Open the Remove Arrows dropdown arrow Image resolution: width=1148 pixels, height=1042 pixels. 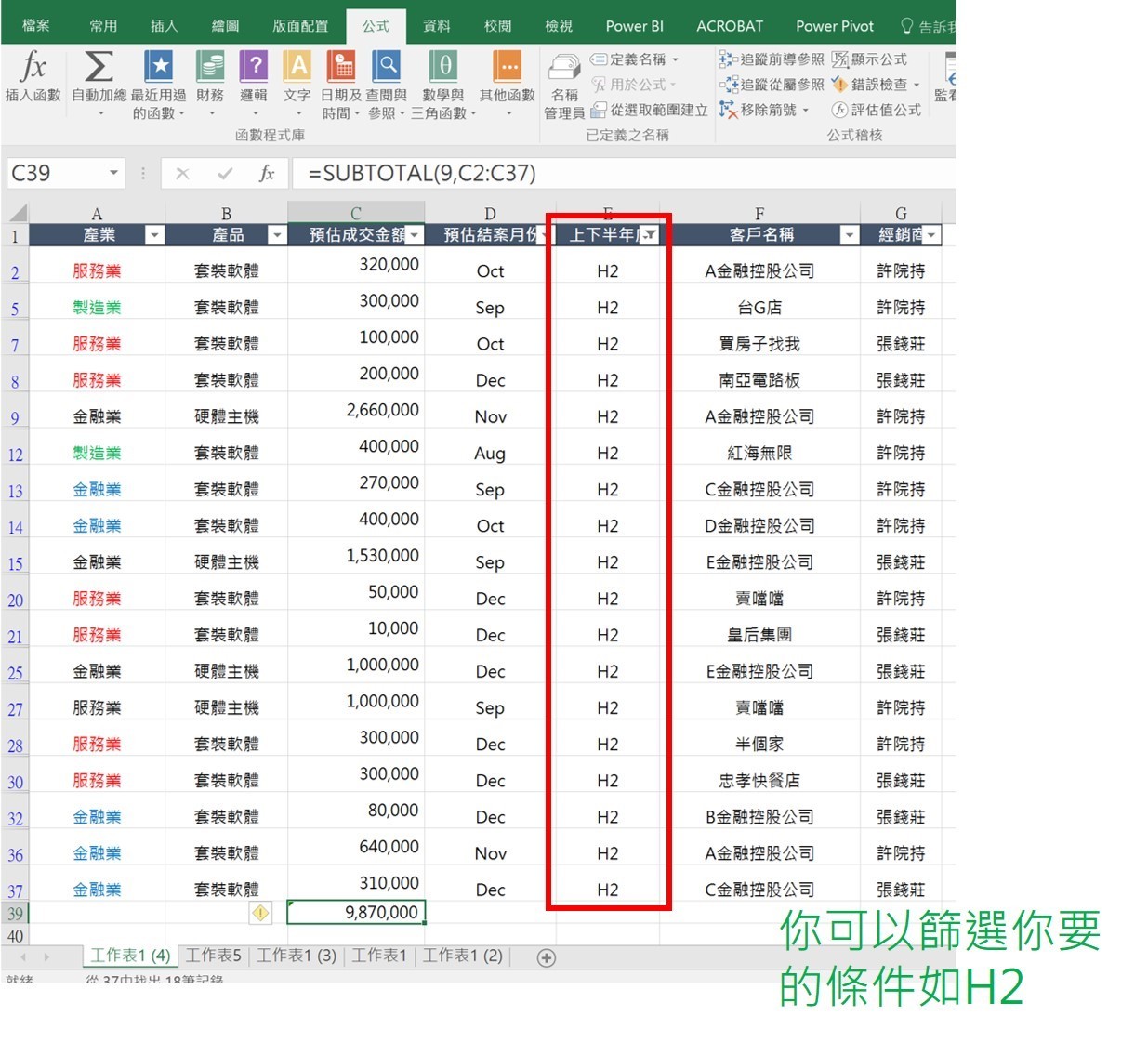(x=806, y=110)
